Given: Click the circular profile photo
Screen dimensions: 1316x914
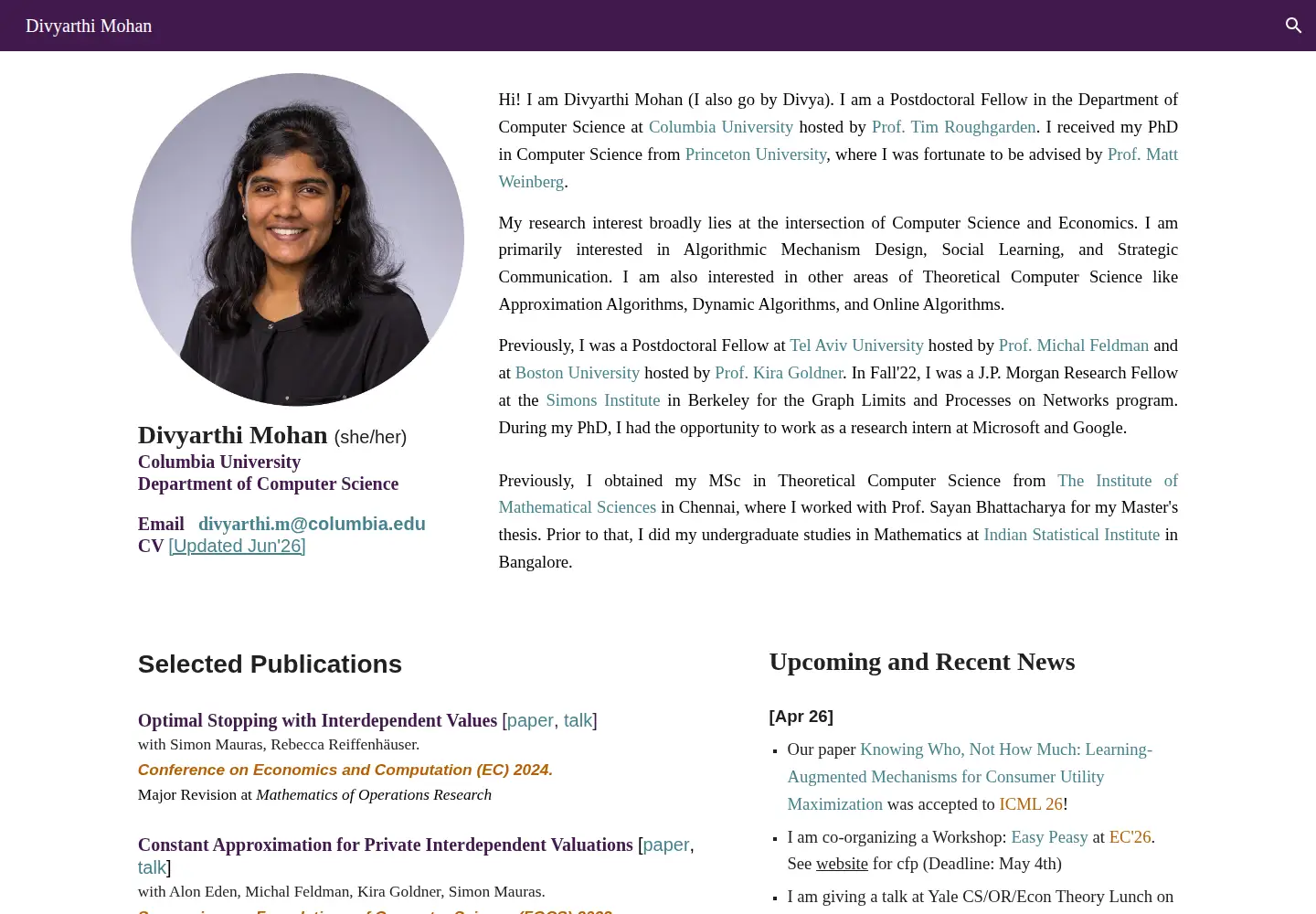Looking at the screenshot, I should click(x=297, y=239).
